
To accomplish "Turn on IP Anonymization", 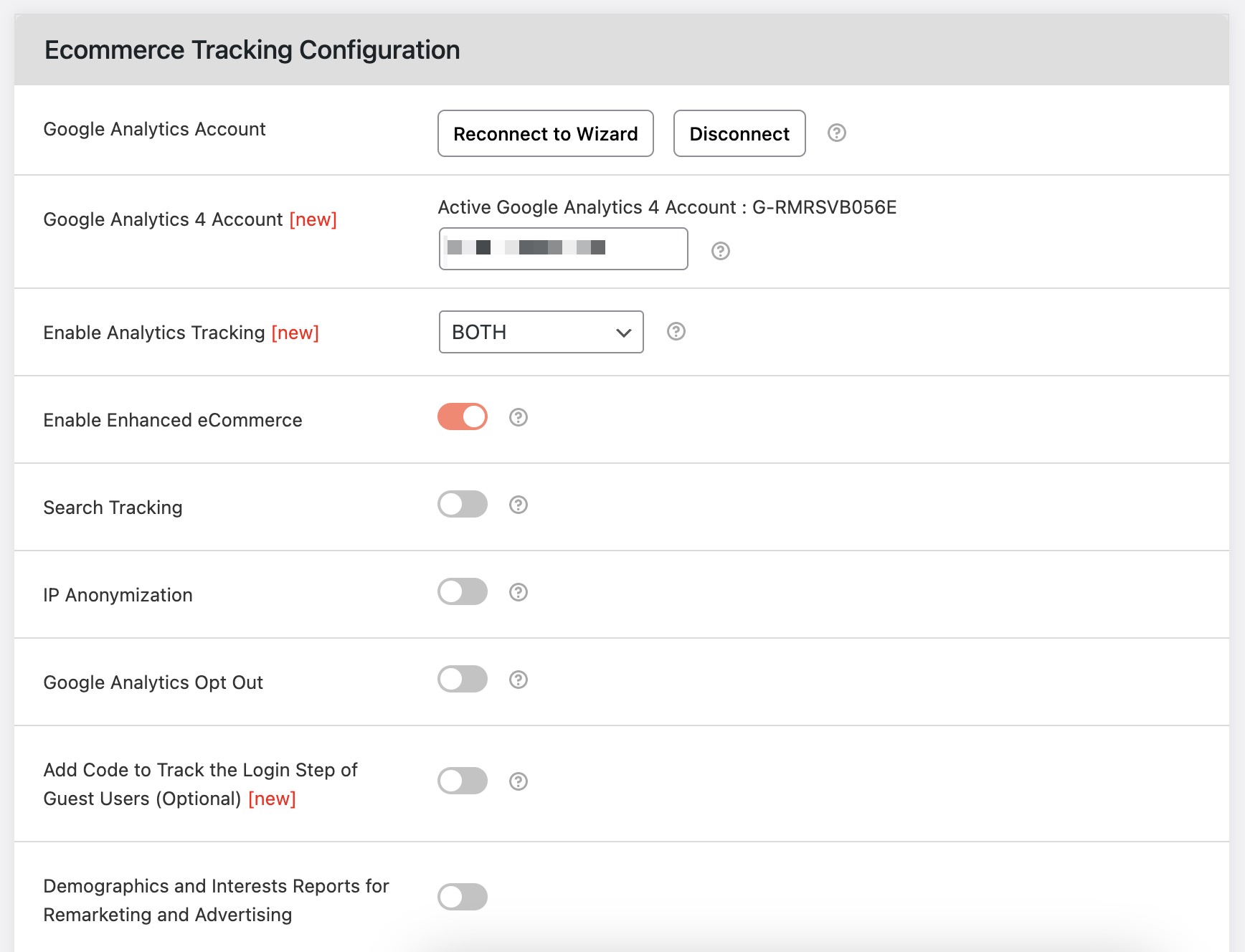I will 462,591.
